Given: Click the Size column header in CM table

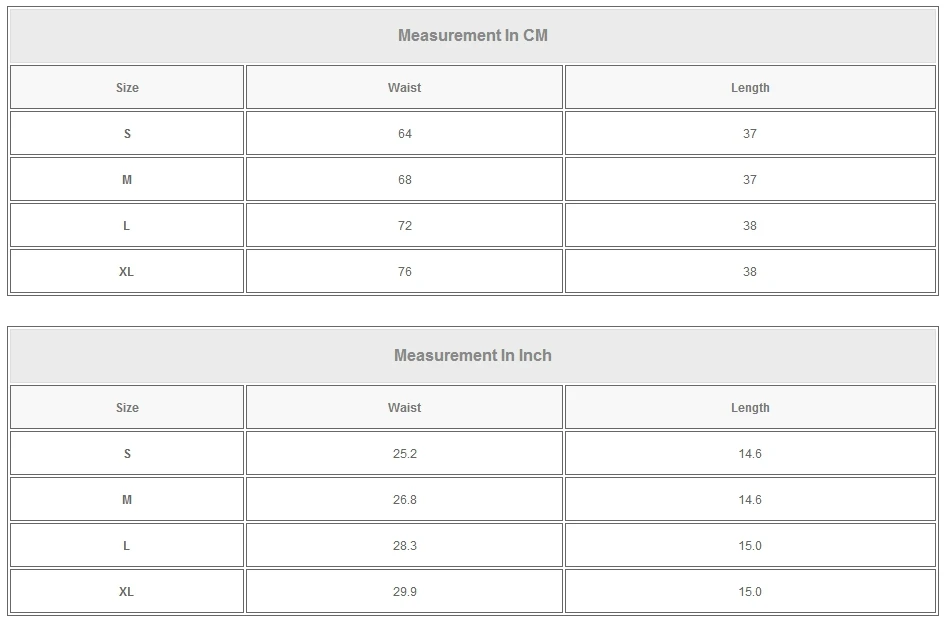Looking at the screenshot, I should click(127, 88).
